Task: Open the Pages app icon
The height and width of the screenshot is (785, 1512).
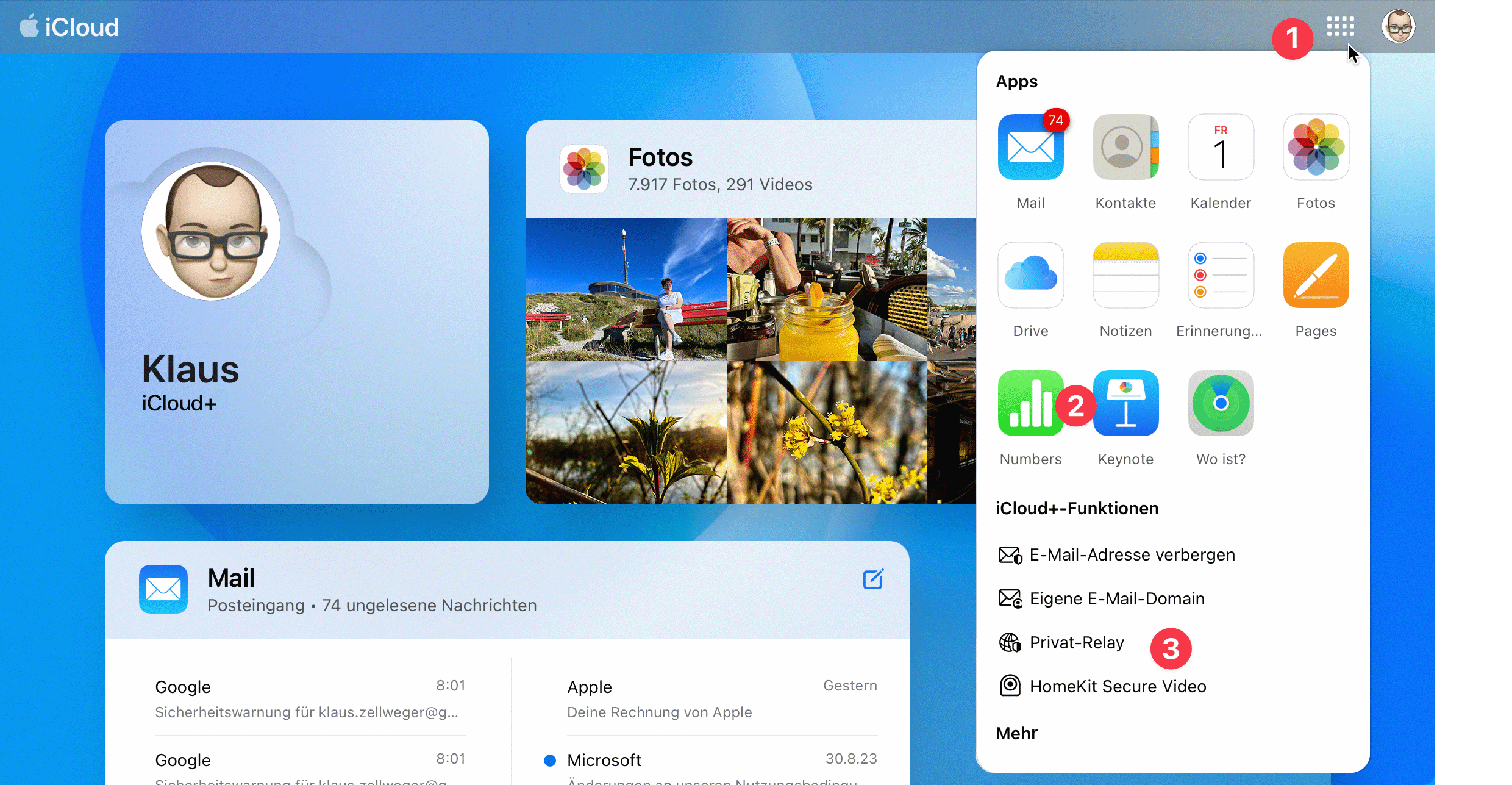Action: coord(1316,275)
